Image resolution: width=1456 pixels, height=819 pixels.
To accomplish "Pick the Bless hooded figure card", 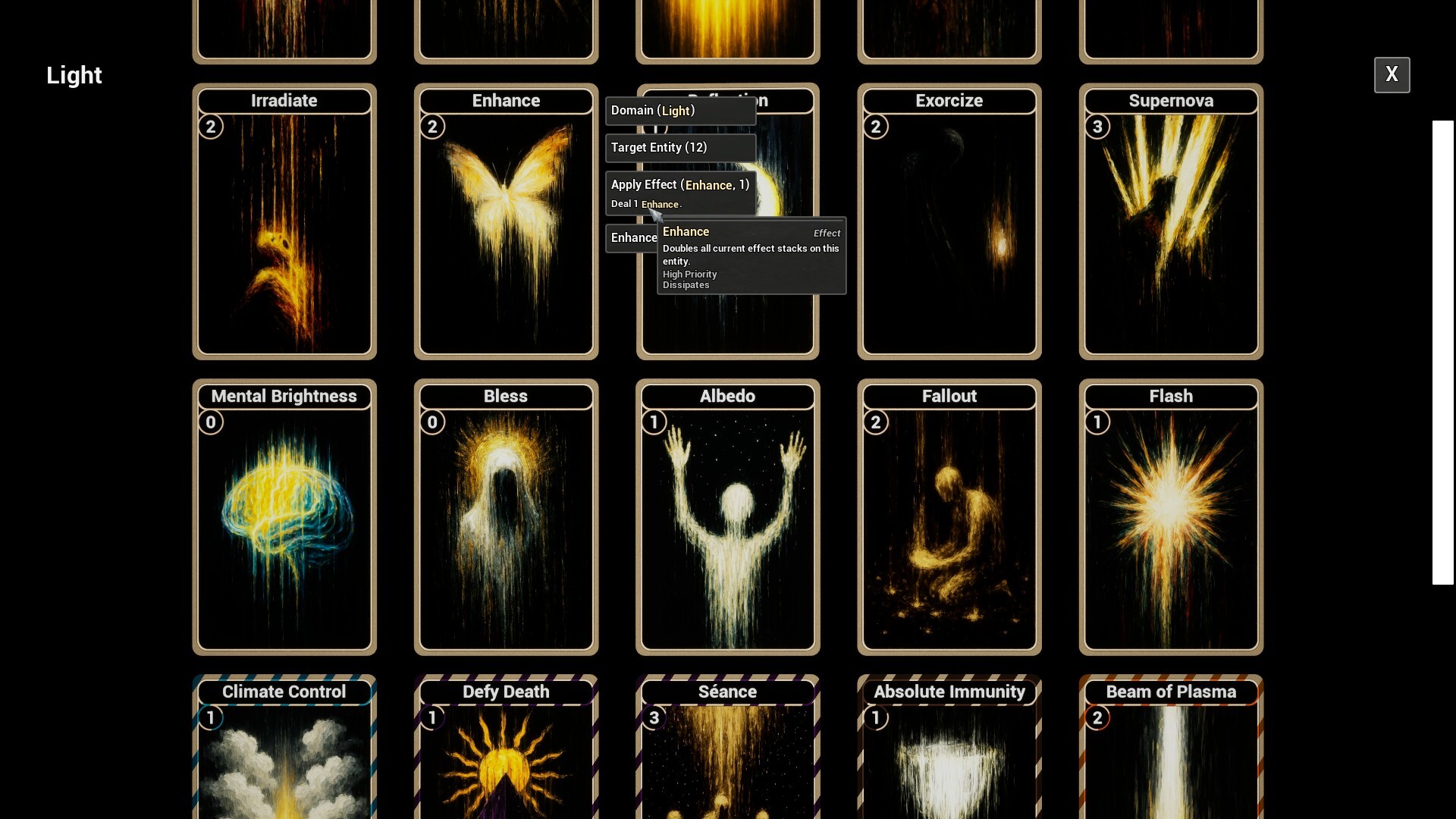I will tap(506, 523).
